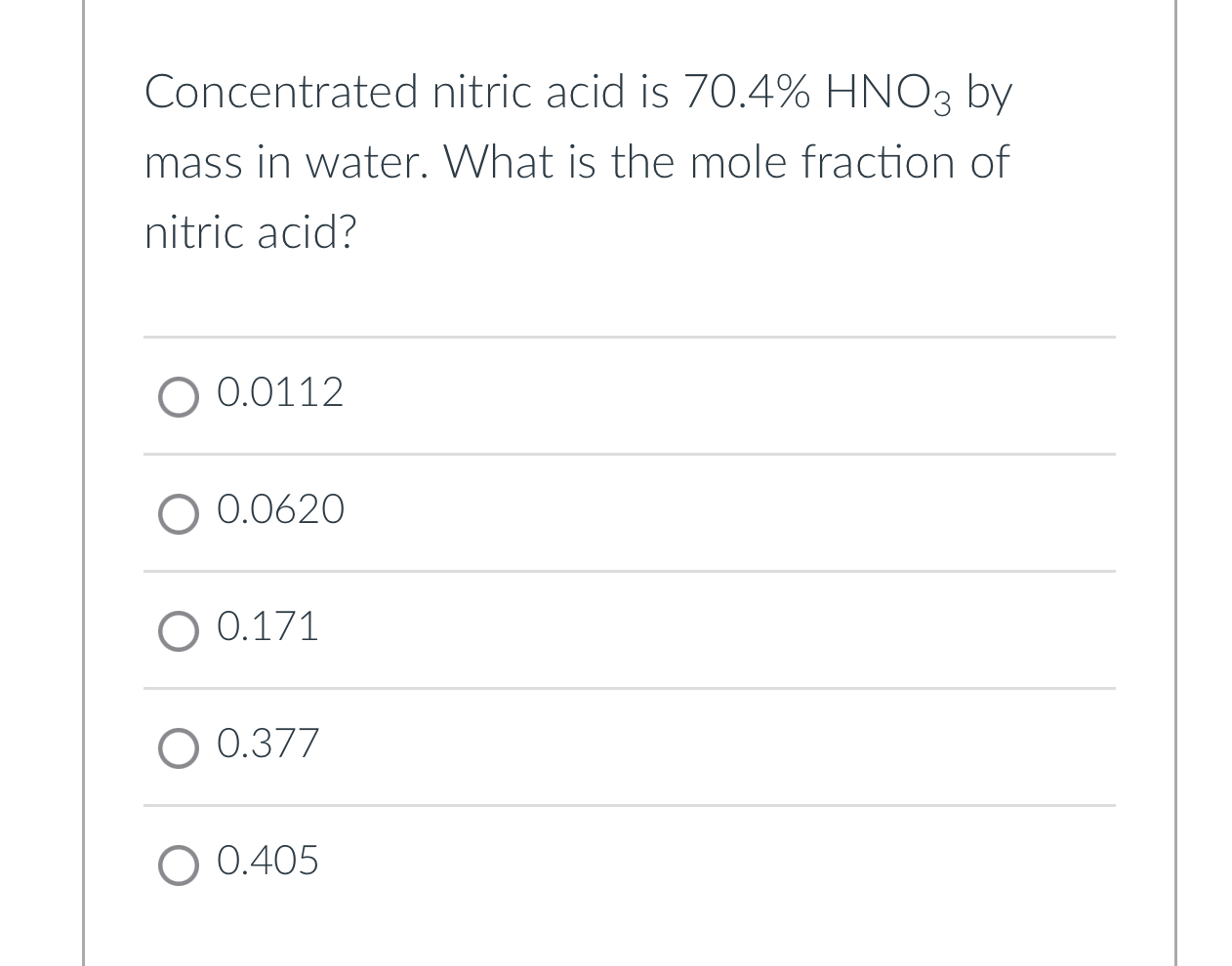
Task: Select the 0.405 answer radio button
Action: point(179,865)
